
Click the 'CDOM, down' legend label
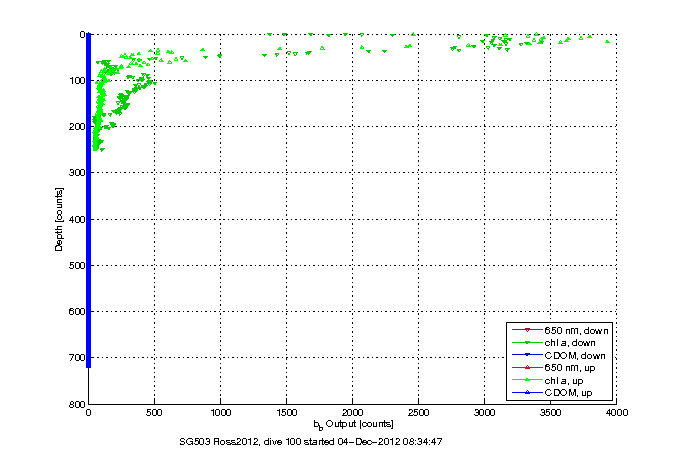[575, 355]
